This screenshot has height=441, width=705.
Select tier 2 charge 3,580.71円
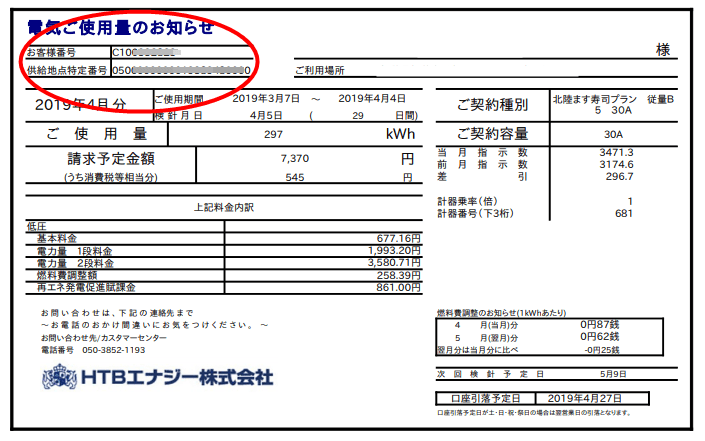click(394, 263)
